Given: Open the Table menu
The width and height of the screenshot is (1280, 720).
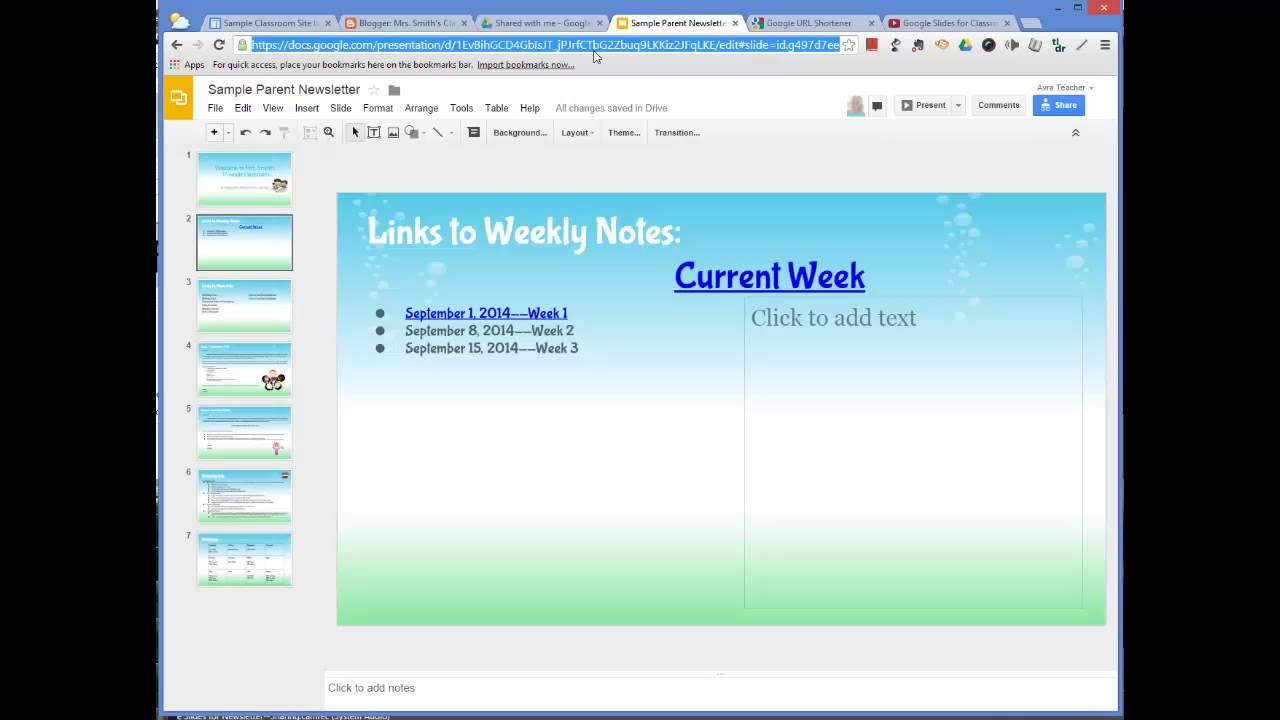Looking at the screenshot, I should (x=497, y=108).
